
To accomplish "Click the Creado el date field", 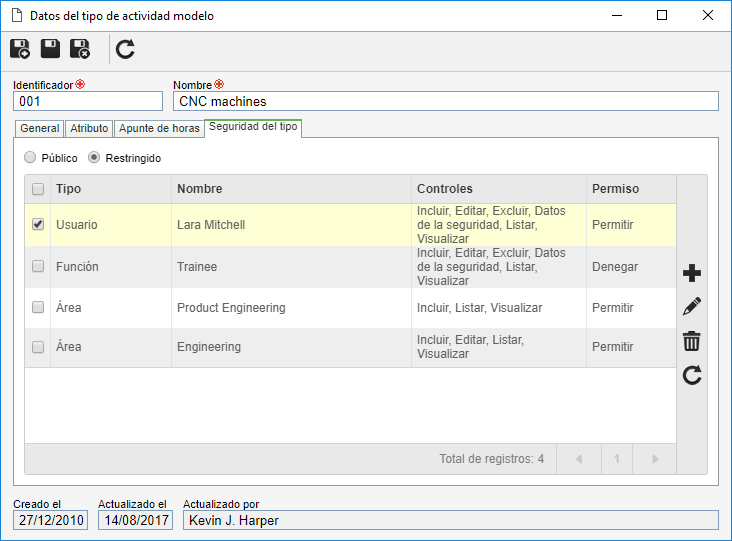I will (50, 520).
